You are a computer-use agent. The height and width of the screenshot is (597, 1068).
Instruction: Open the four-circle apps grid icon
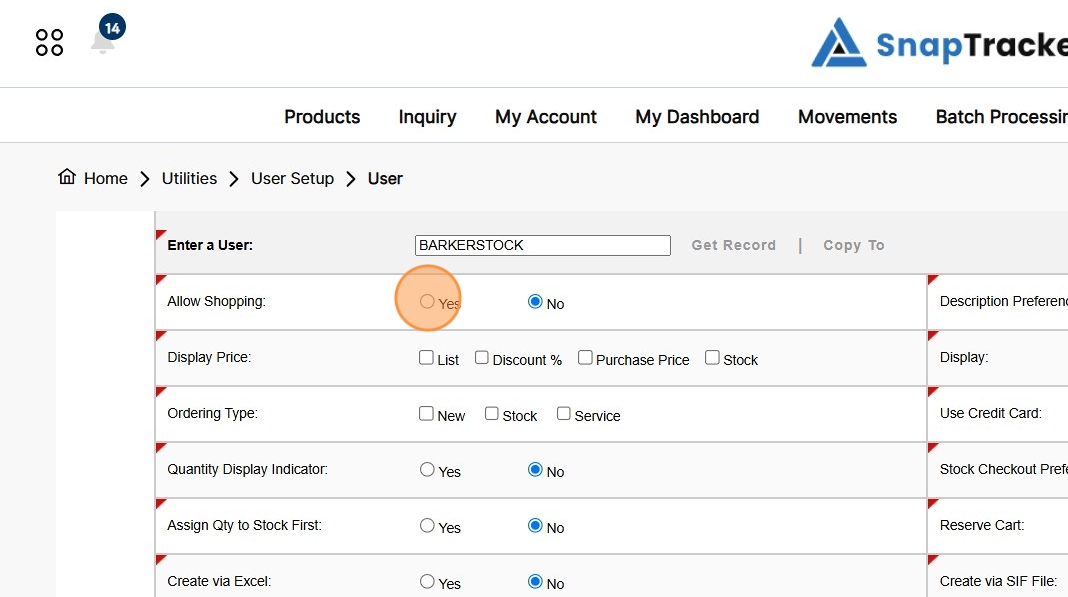pyautogui.click(x=49, y=42)
